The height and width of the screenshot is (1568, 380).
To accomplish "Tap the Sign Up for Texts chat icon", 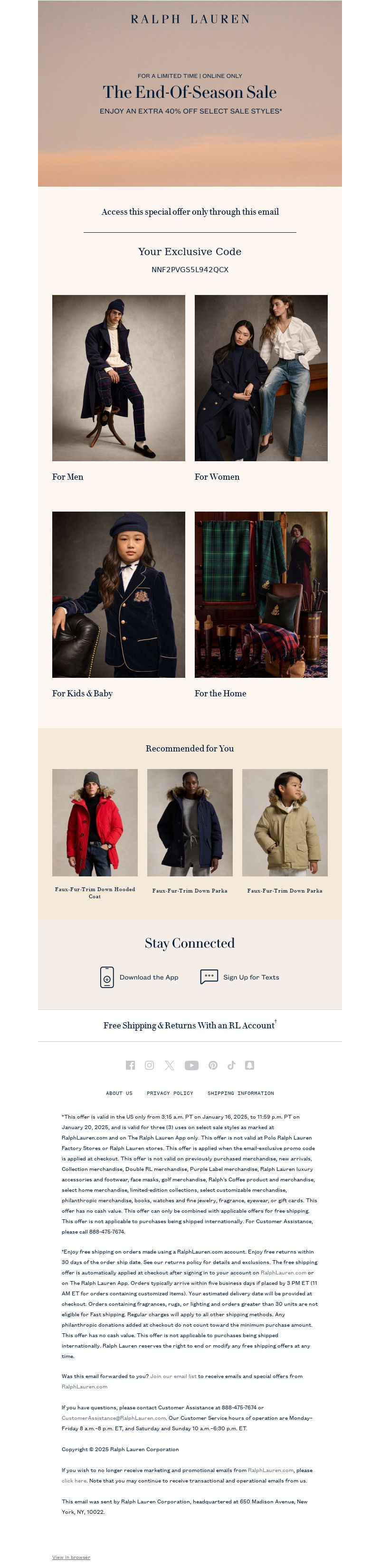I will pos(209,976).
